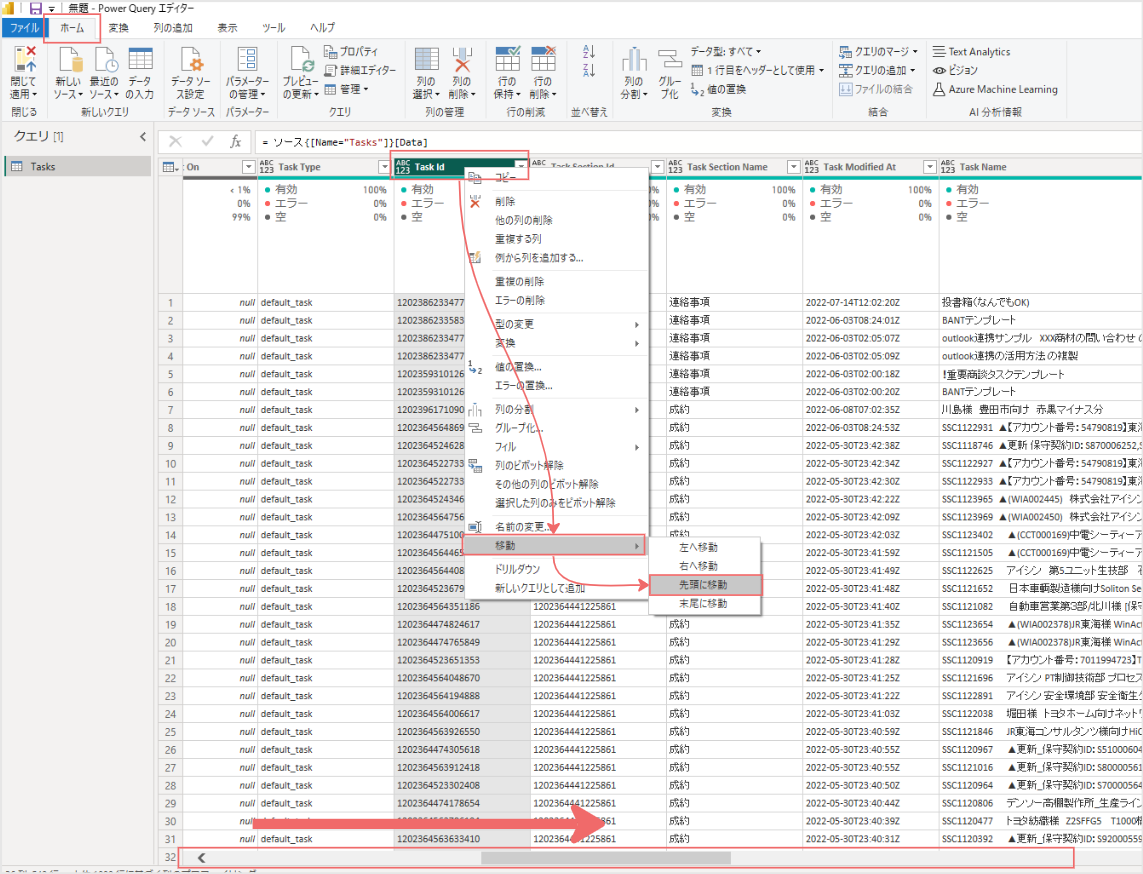Image resolution: width=1143 pixels, height=874 pixels.
Task: Open the On column filter dropdown
Action: pyautogui.click(x=248, y=167)
